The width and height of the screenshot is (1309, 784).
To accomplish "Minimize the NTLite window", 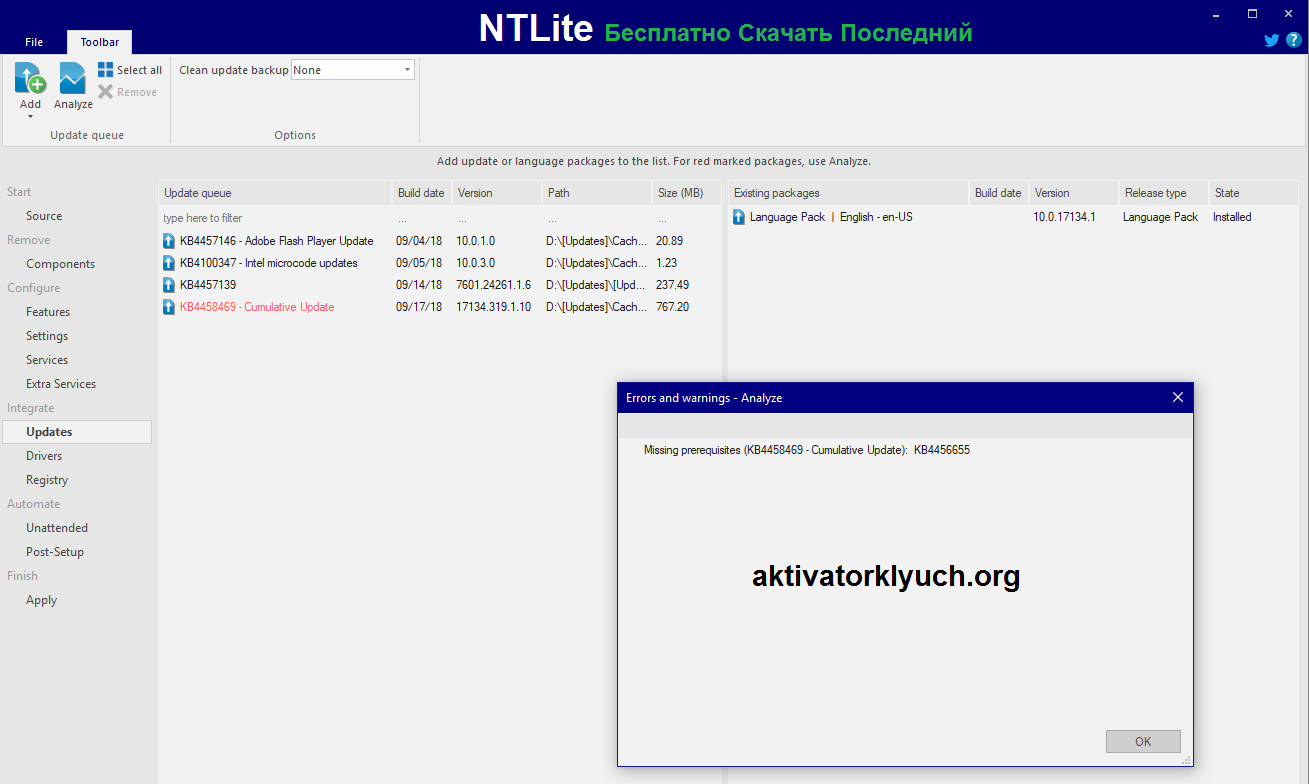I will pos(1216,13).
